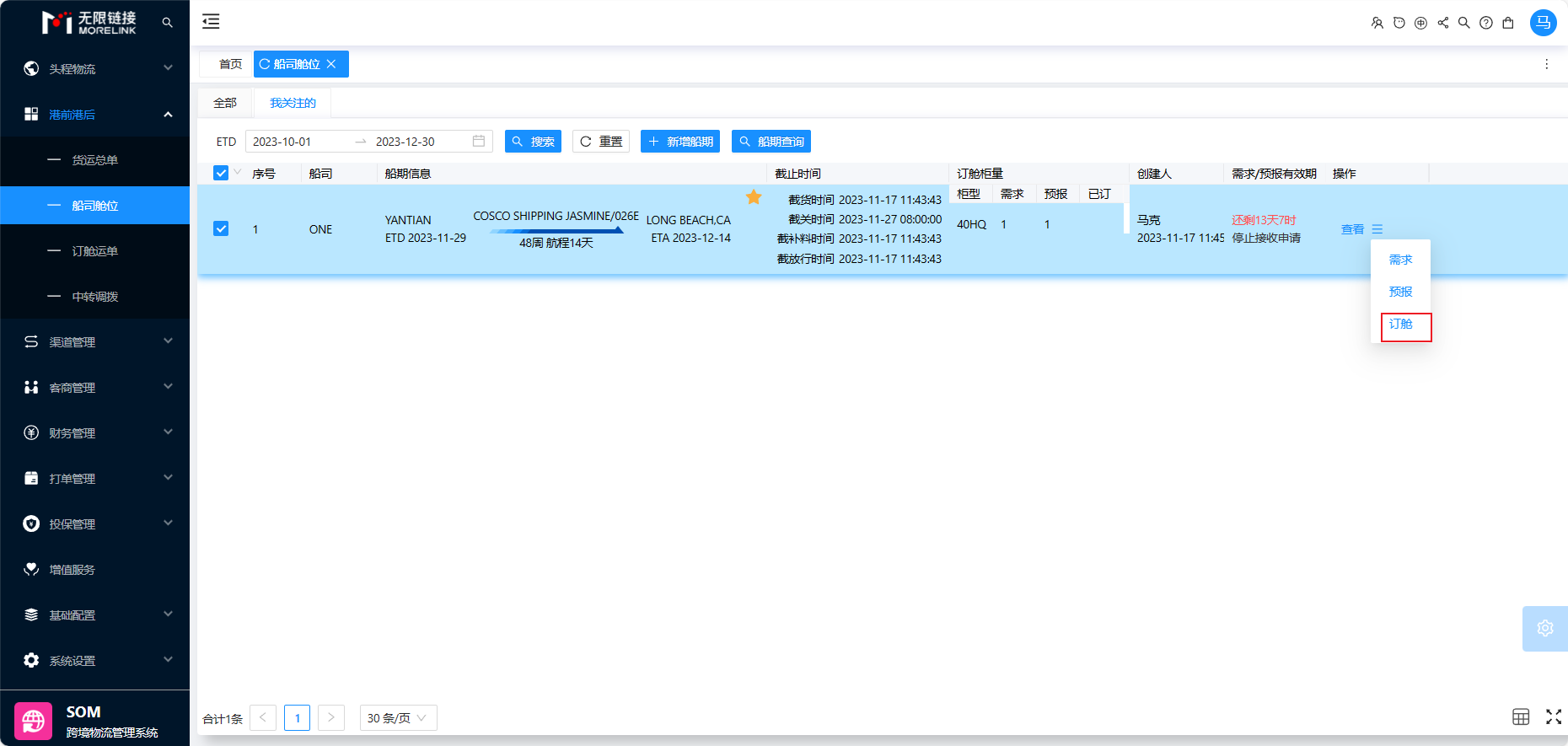Switch to the 首页 tab
Viewport: 1568px width, 746px height.
pos(230,64)
